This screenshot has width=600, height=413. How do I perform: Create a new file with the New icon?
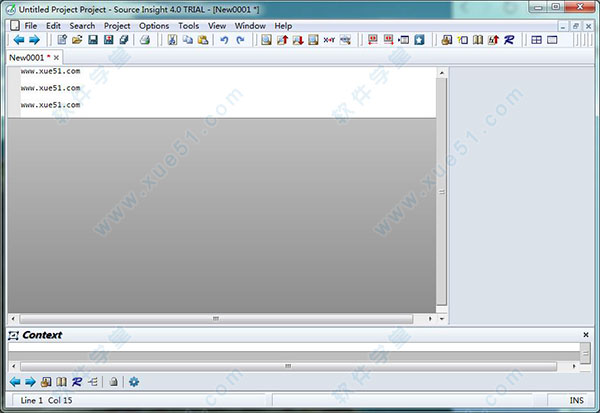[x=62, y=40]
